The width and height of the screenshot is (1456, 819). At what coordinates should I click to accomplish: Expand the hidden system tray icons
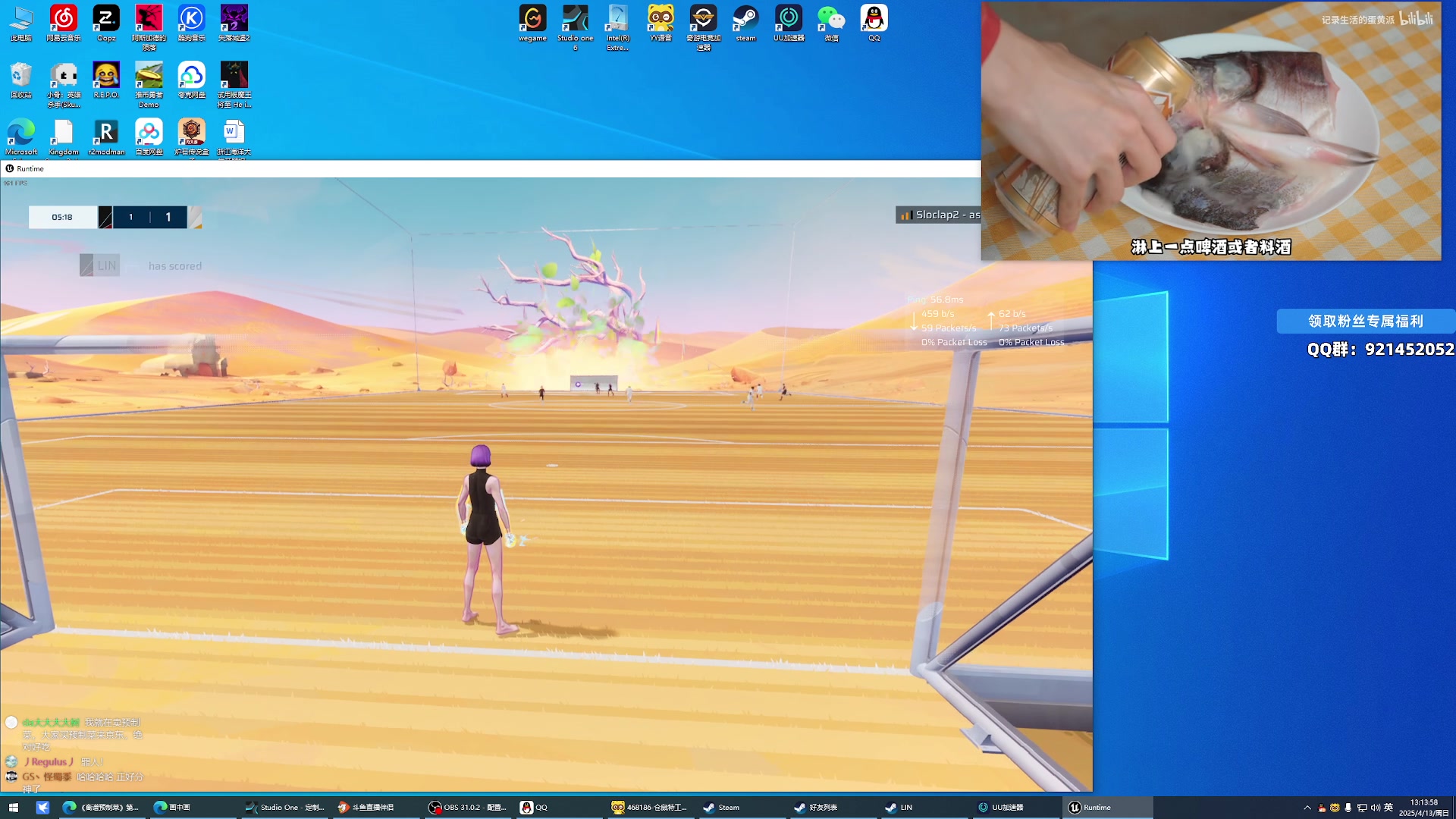(x=1307, y=808)
